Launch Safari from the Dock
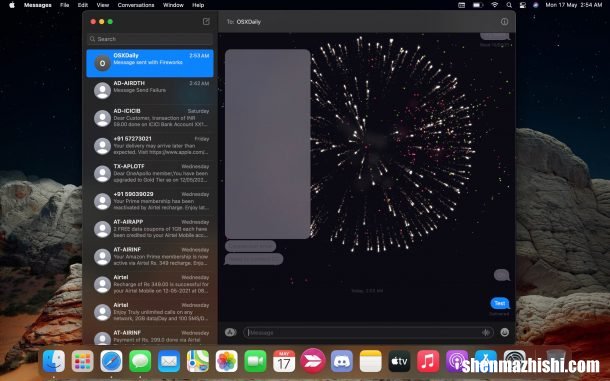The width and height of the screenshot is (610, 381). 111,361
